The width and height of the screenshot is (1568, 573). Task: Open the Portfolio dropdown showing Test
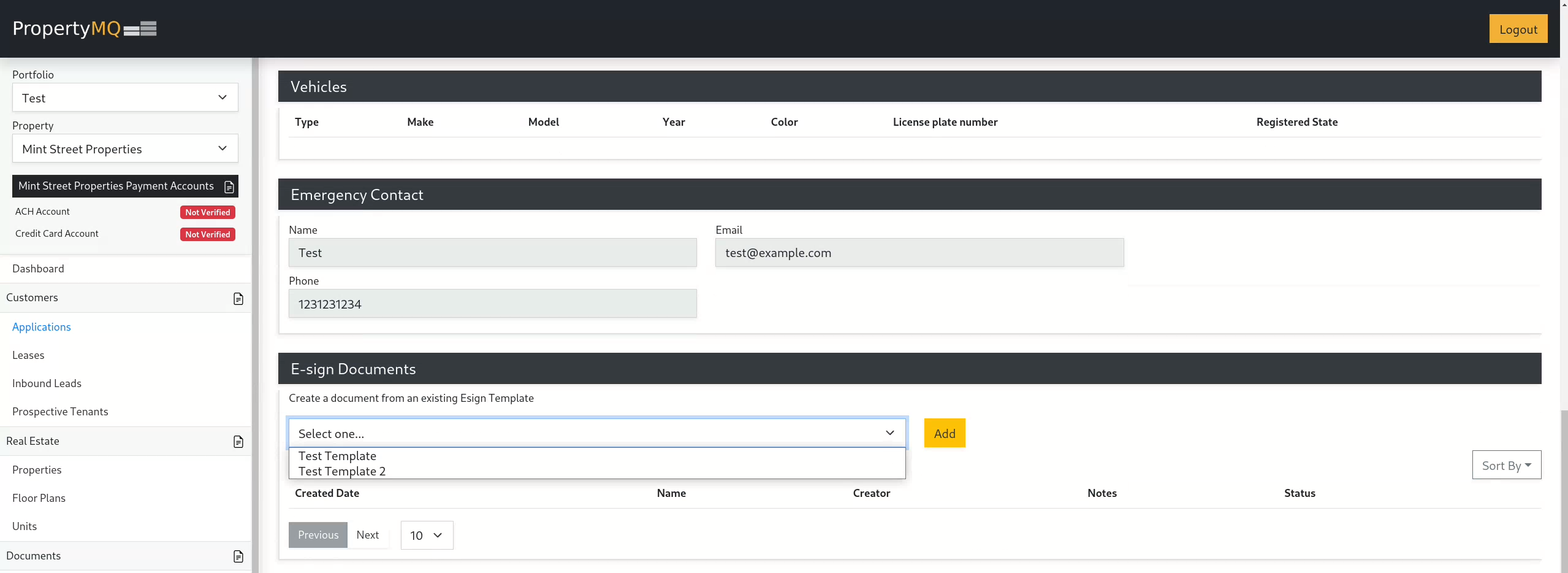pos(125,98)
